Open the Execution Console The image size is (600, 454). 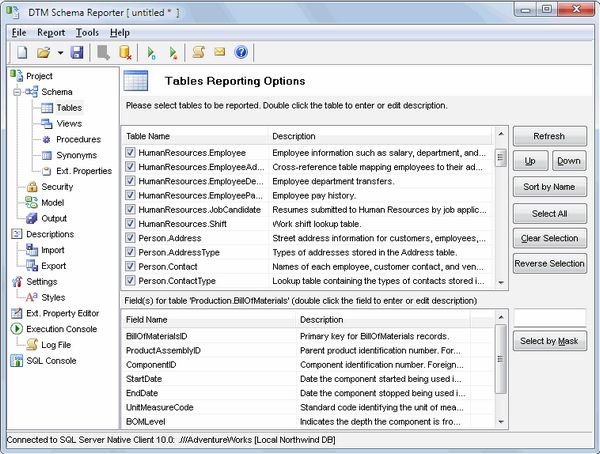(61, 329)
